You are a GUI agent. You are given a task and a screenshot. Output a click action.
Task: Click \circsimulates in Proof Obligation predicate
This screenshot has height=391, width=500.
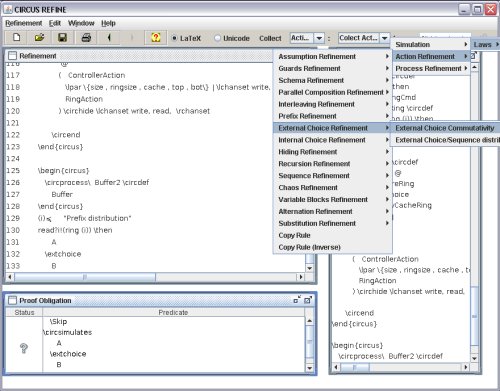(67, 332)
